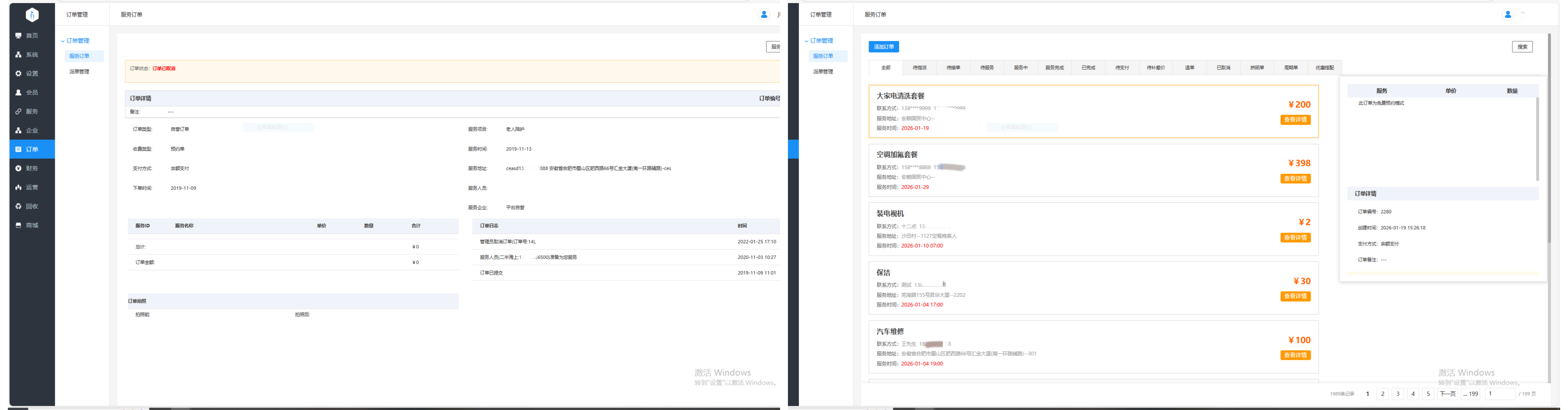Viewport: 1568px width, 410px height.
Task: Go to the next page with 下一页
Action: click(1447, 394)
